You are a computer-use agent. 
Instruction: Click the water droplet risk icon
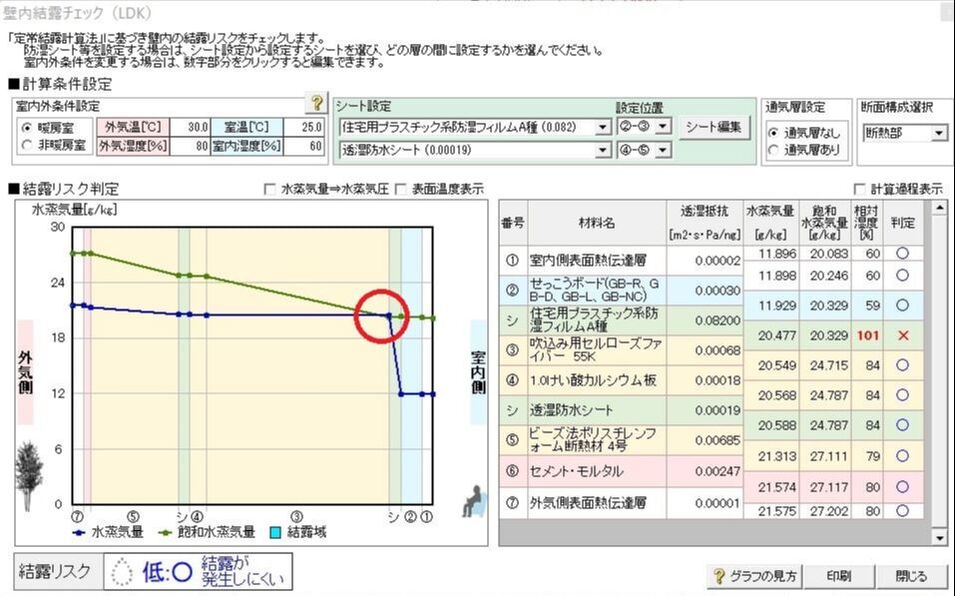pos(122,572)
